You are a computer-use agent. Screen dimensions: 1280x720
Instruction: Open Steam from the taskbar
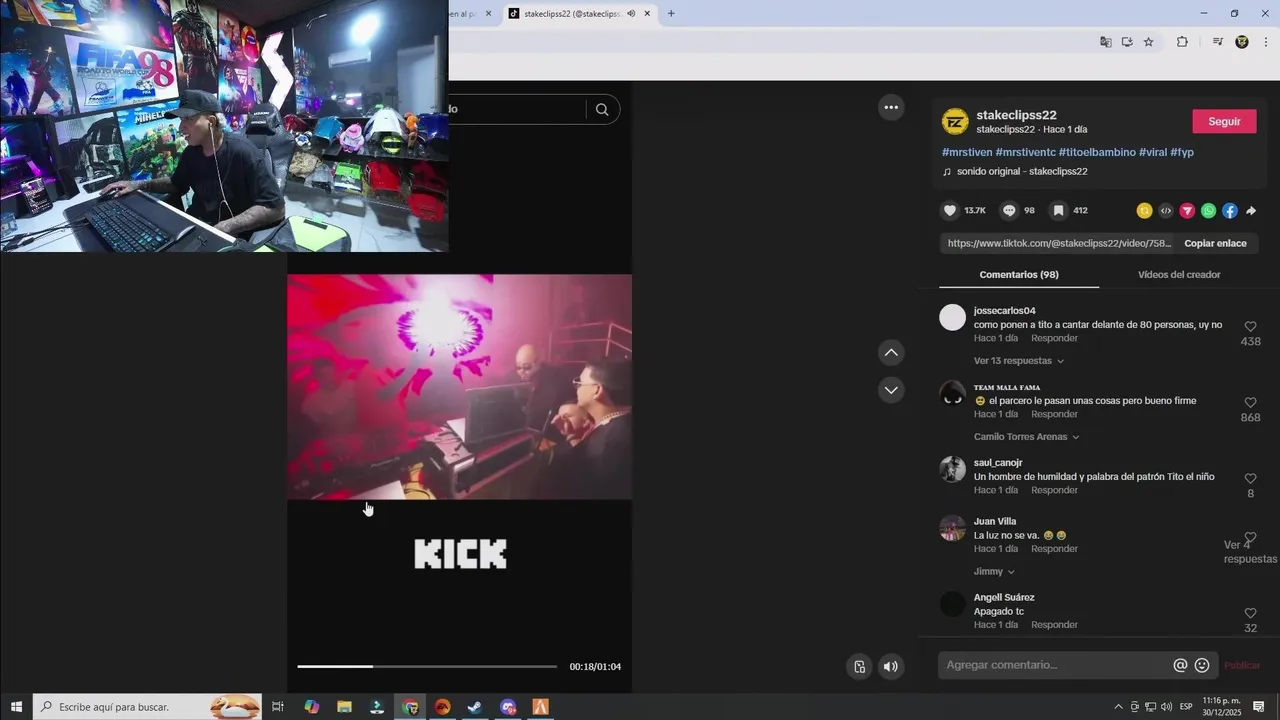[x=475, y=707]
